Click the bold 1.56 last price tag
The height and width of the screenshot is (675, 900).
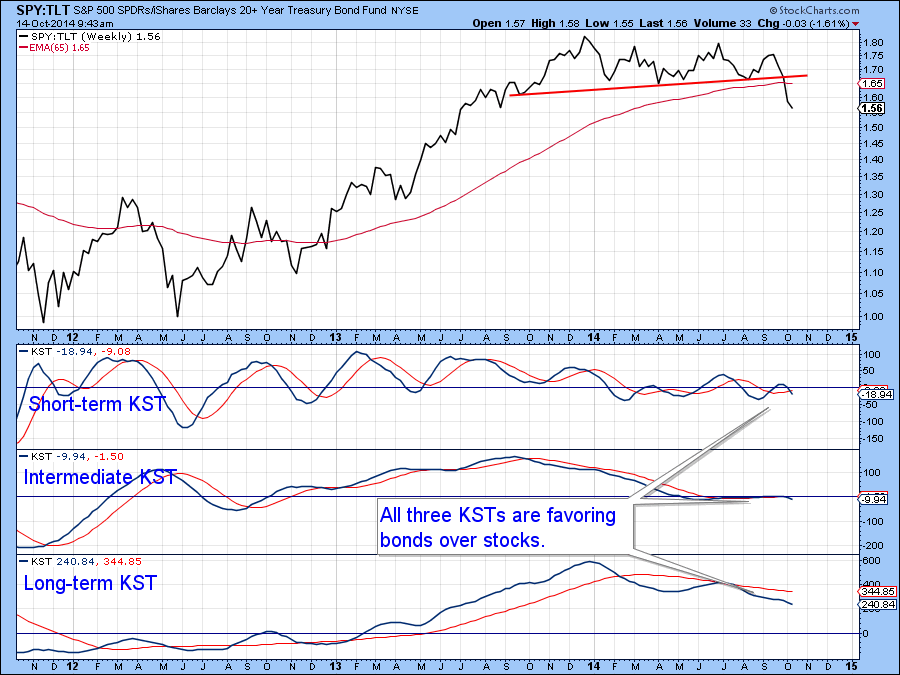(x=872, y=108)
